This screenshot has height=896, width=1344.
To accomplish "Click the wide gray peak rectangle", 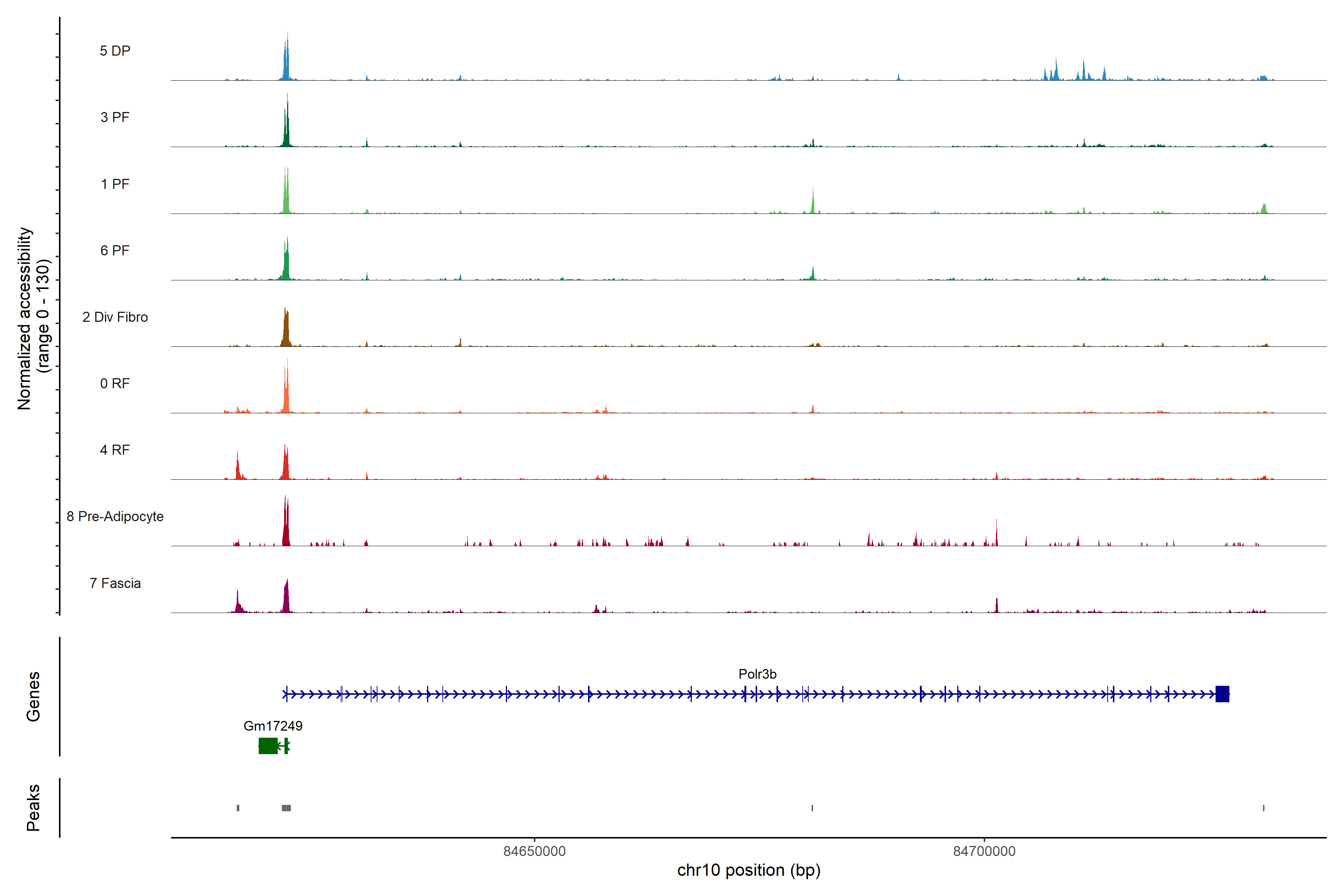I will point(286,808).
